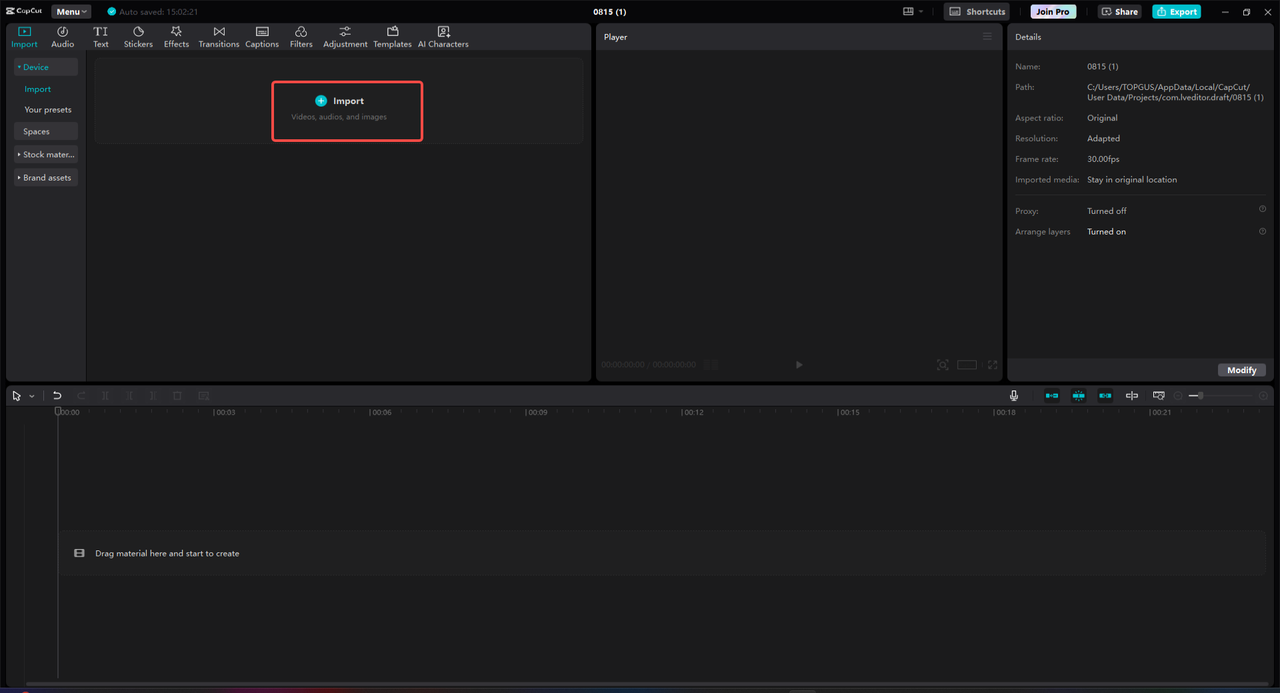Enter fullscreen player preview
Screen dimensions: 1280x693
pos(993,365)
